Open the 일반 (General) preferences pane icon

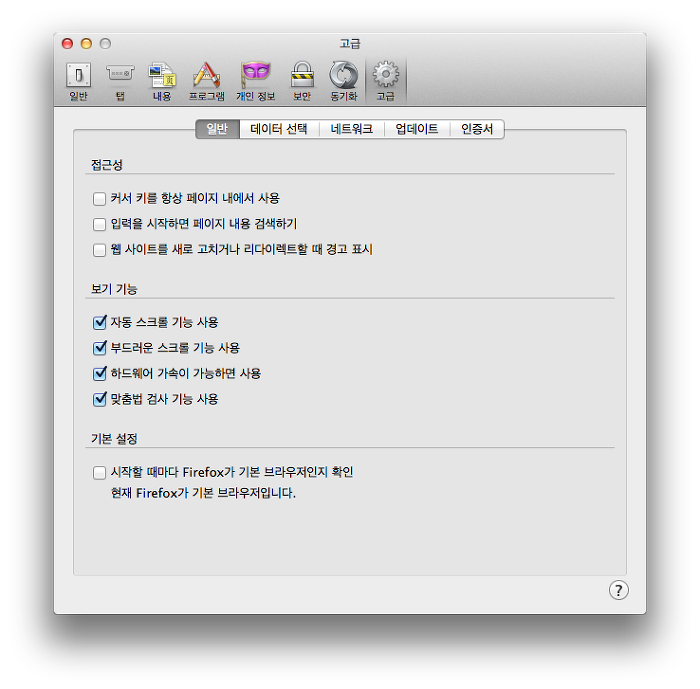click(79, 75)
